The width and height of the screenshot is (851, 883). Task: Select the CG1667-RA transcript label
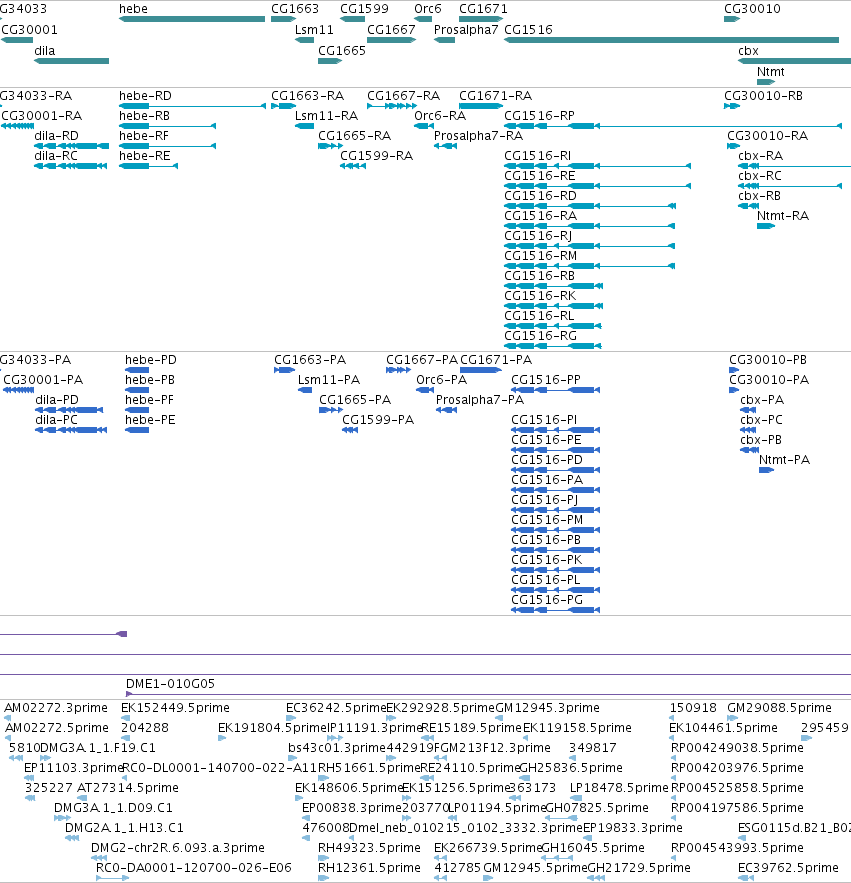pyautogui.click(x=404, y=96)
